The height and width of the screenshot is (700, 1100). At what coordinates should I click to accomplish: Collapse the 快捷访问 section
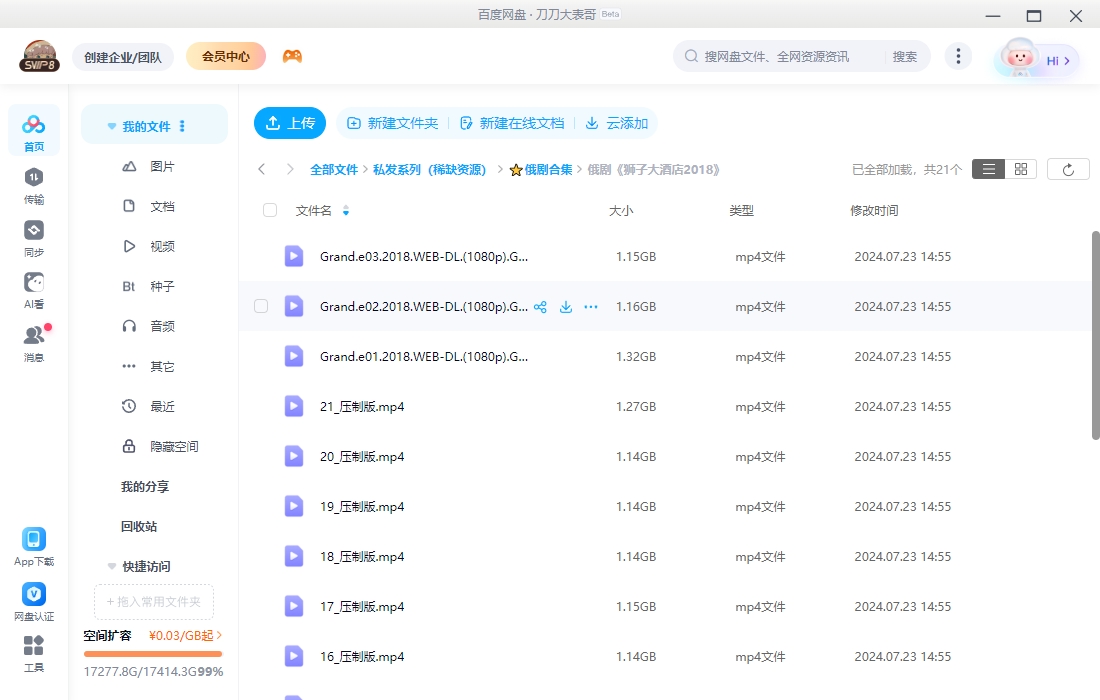[x=111, y=566]
